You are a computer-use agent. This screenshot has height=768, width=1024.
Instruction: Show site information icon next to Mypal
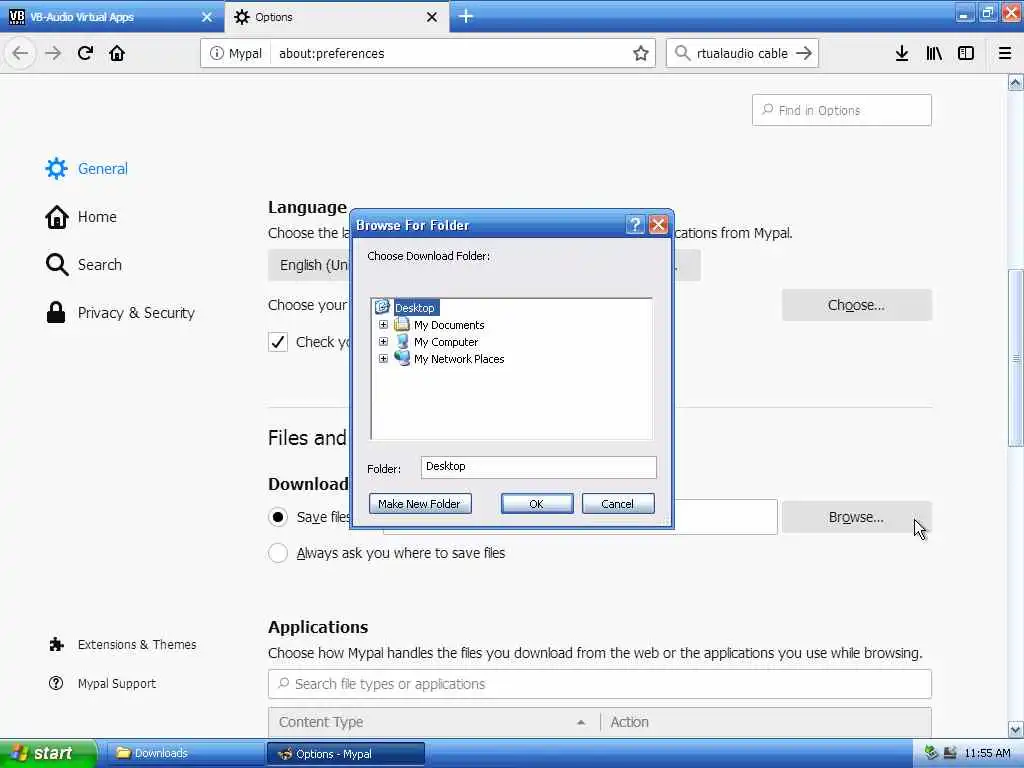(216, 54)
